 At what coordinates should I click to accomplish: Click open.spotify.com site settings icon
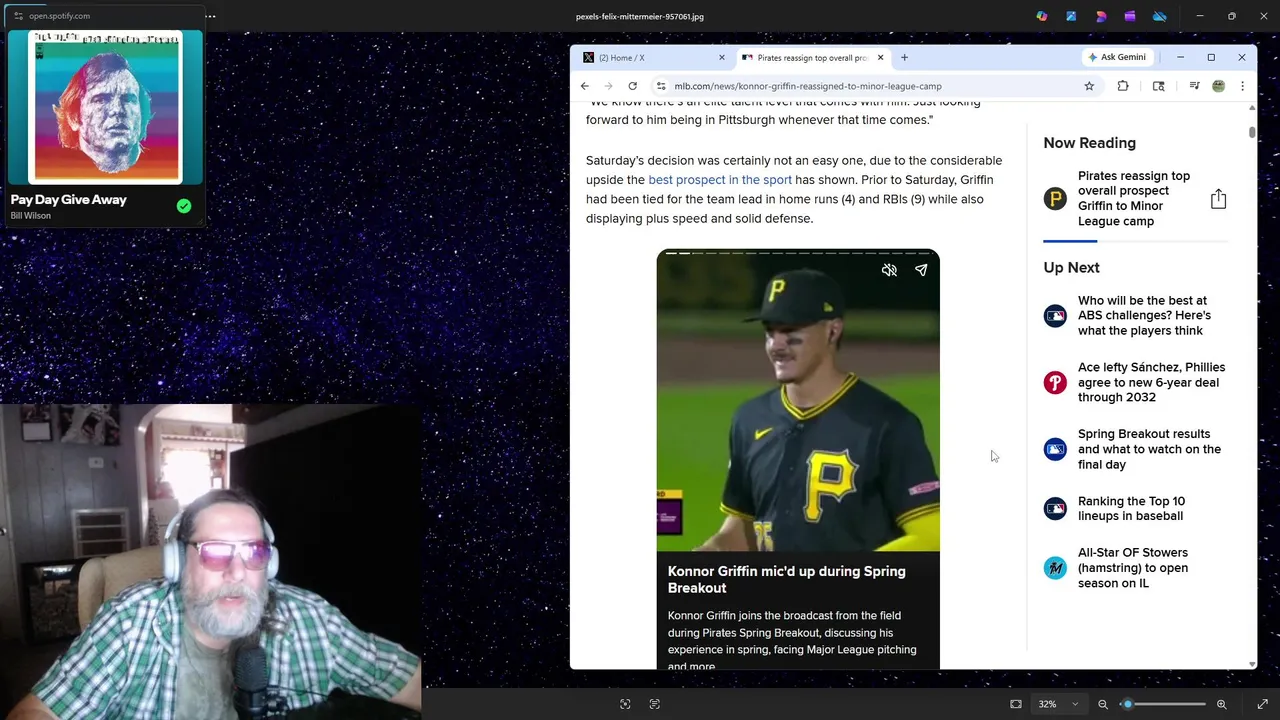[x=18, y=16]
